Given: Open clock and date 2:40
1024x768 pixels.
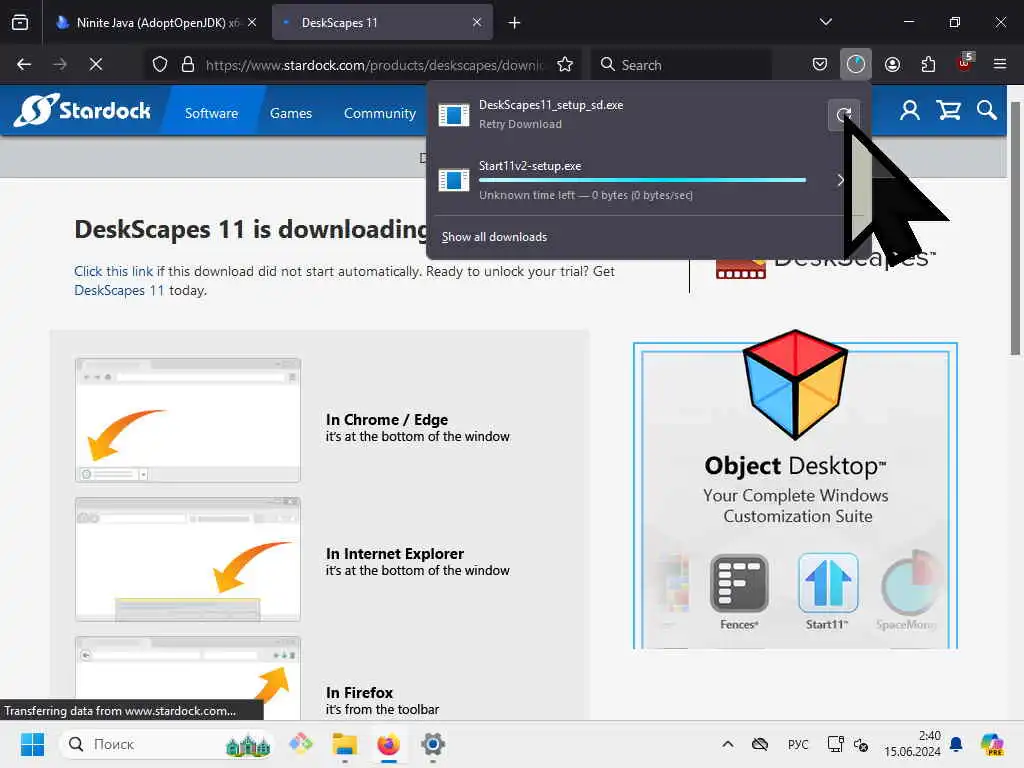Looking at the screenshot, I should click(x=912, y=744).
